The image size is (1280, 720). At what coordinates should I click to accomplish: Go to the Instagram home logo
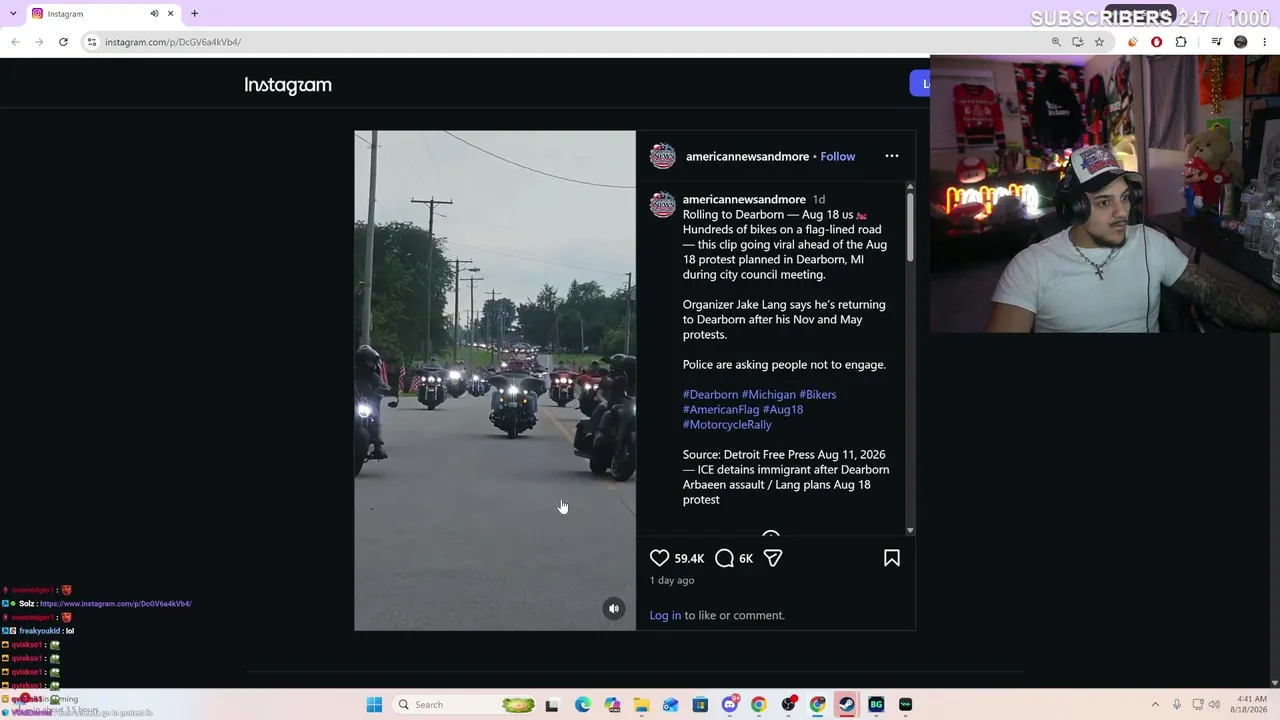[x=288, y=85]
